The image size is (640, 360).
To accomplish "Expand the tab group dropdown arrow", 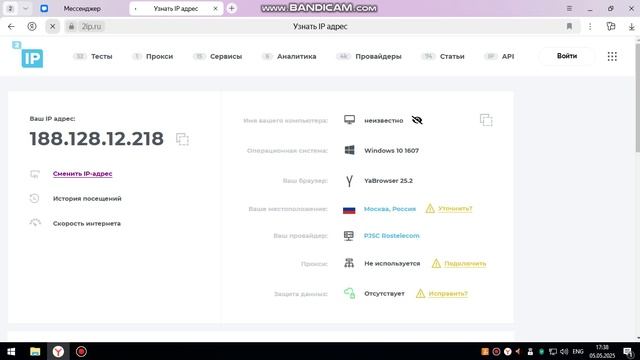I will [x=26, y=8].
